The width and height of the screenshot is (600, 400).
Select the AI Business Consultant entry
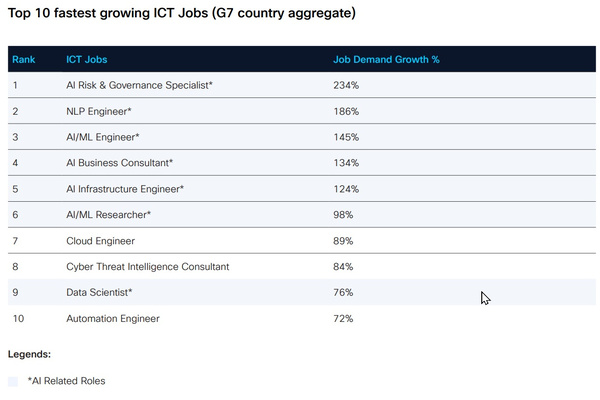tap(119, 163)
